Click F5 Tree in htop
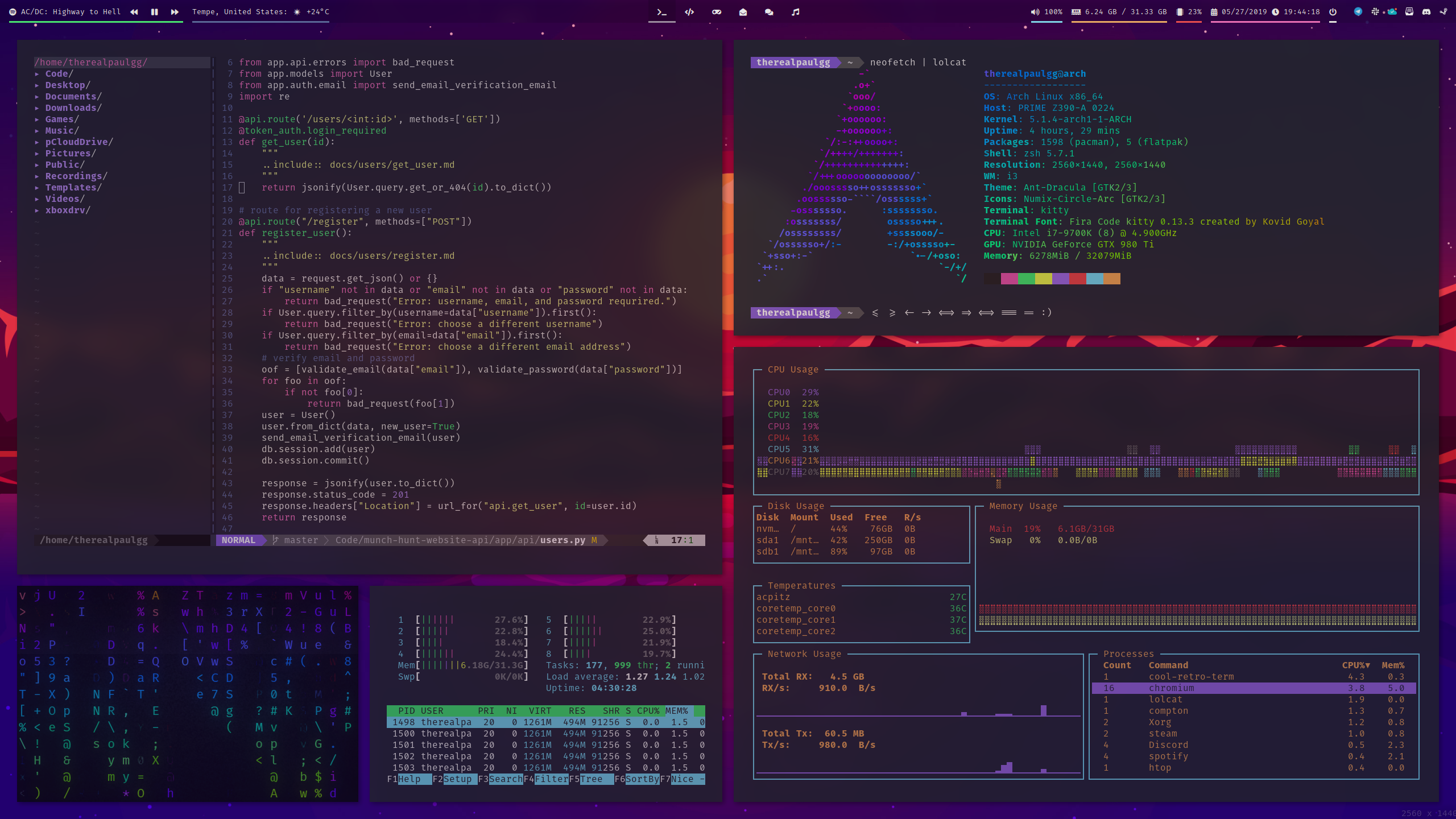 (x=591, y=779)
